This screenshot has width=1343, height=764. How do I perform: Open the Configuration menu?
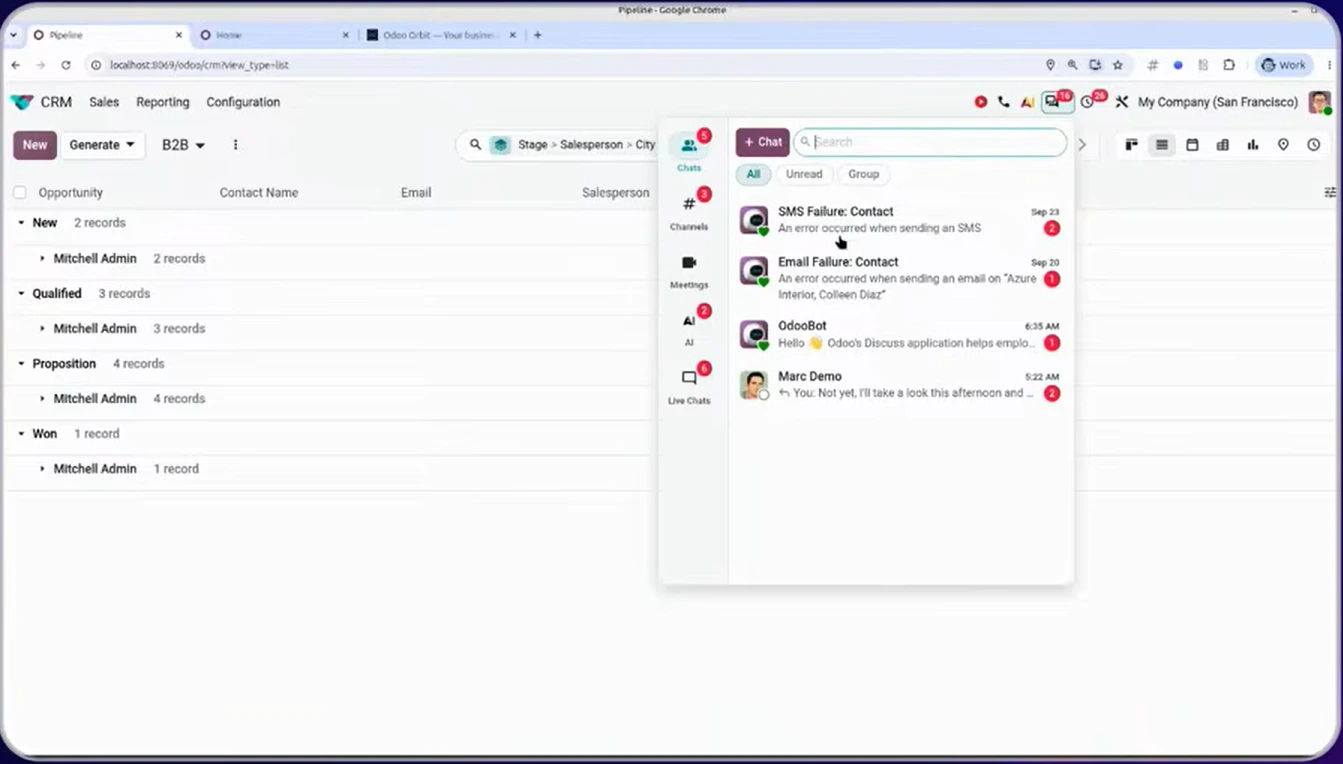[243, 102]
